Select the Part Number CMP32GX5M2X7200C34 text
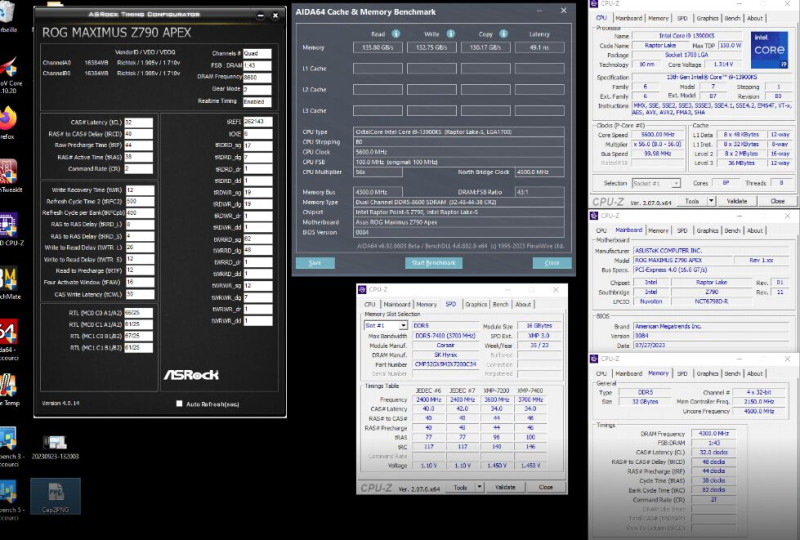Viewport: 800px width, 540px height. point(445,364)
